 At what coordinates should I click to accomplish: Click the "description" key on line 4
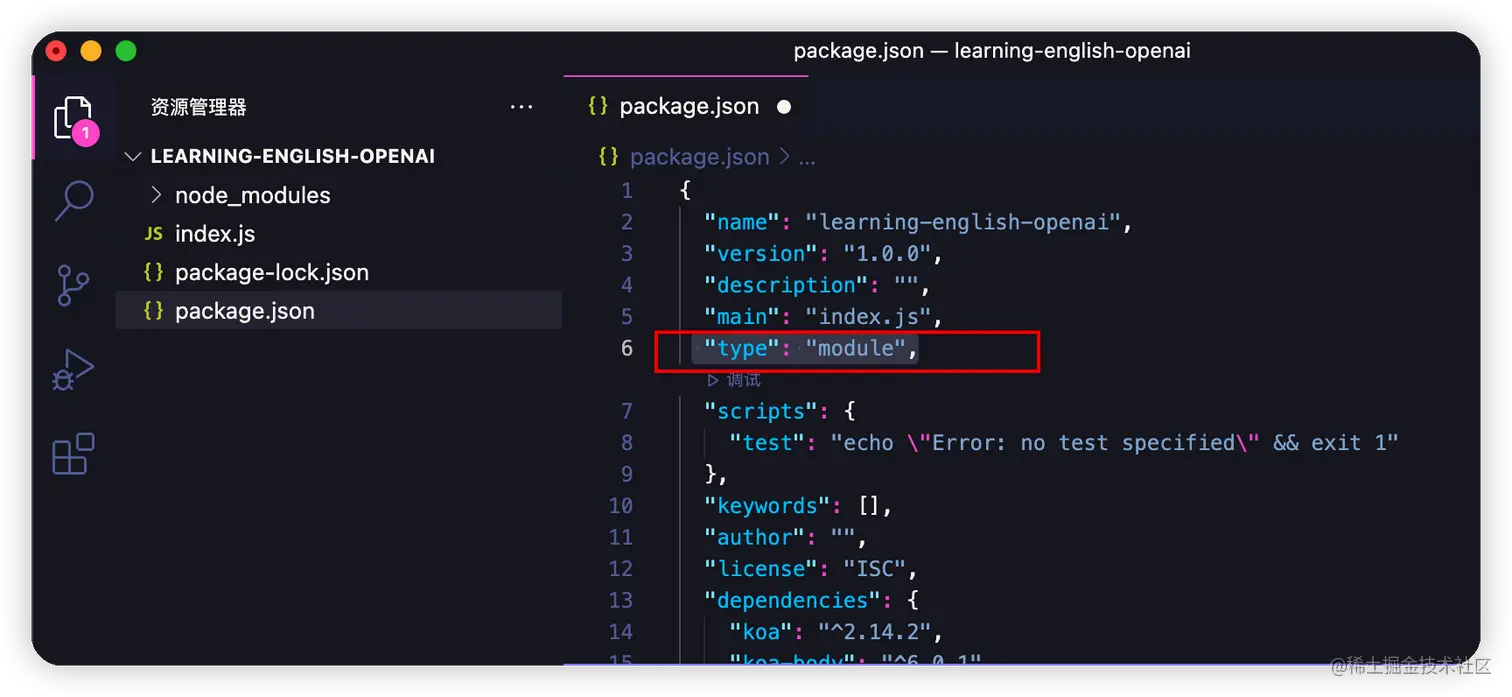[785, 285]
